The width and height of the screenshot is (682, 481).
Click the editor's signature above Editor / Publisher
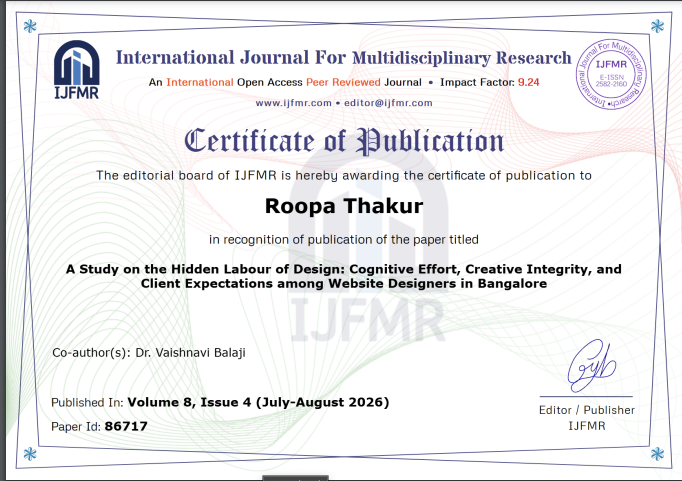(592, 365)
